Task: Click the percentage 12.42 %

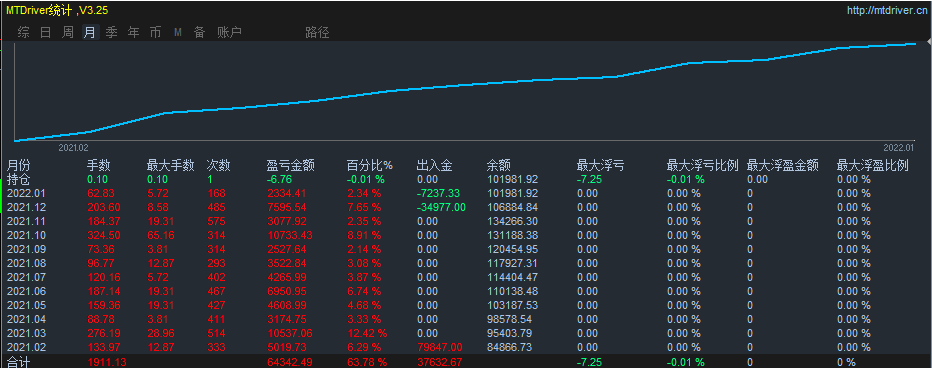Action: point(367,333)
